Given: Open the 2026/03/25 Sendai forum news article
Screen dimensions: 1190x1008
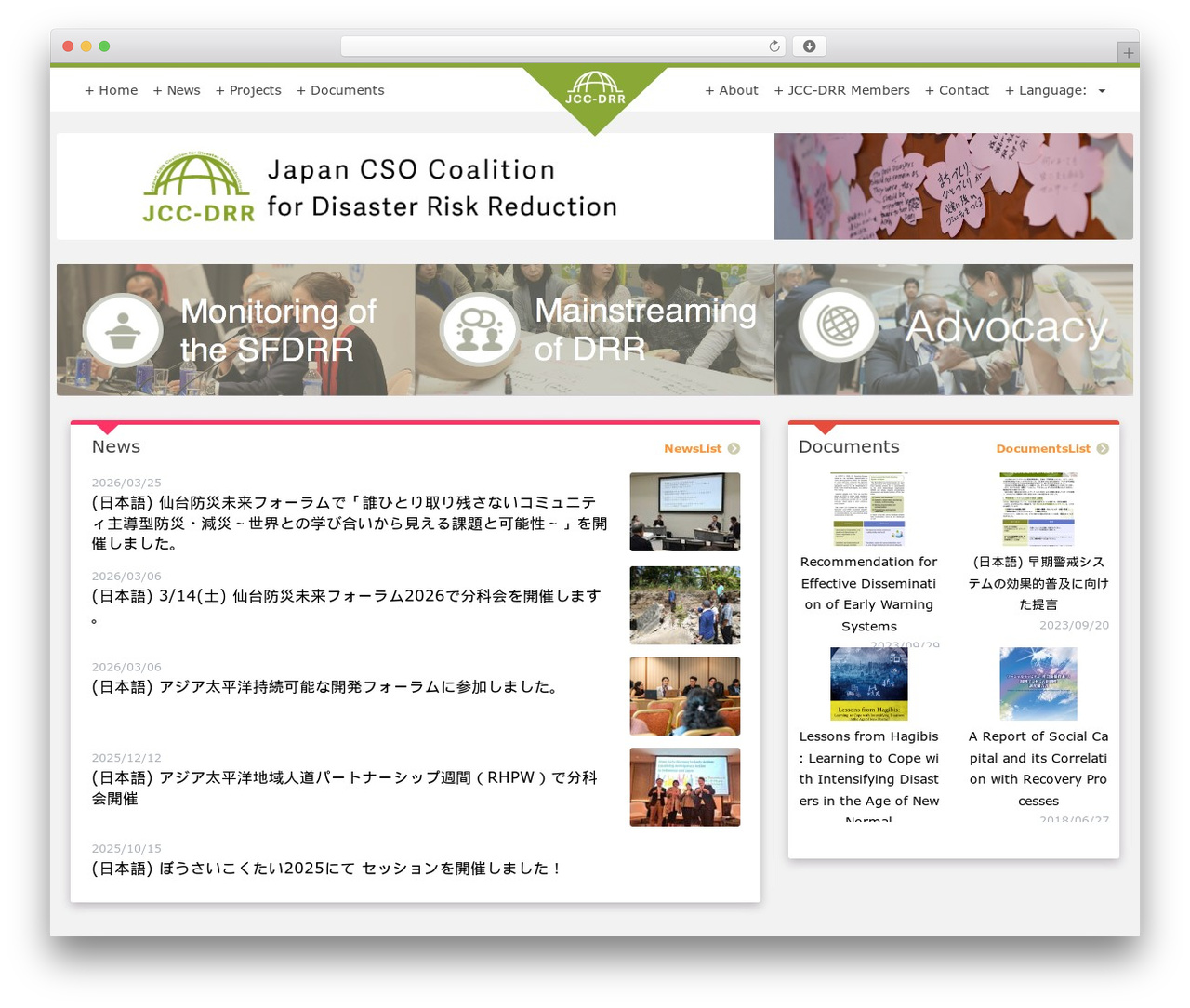Looking at the screenshot, I should coord(350,523).
